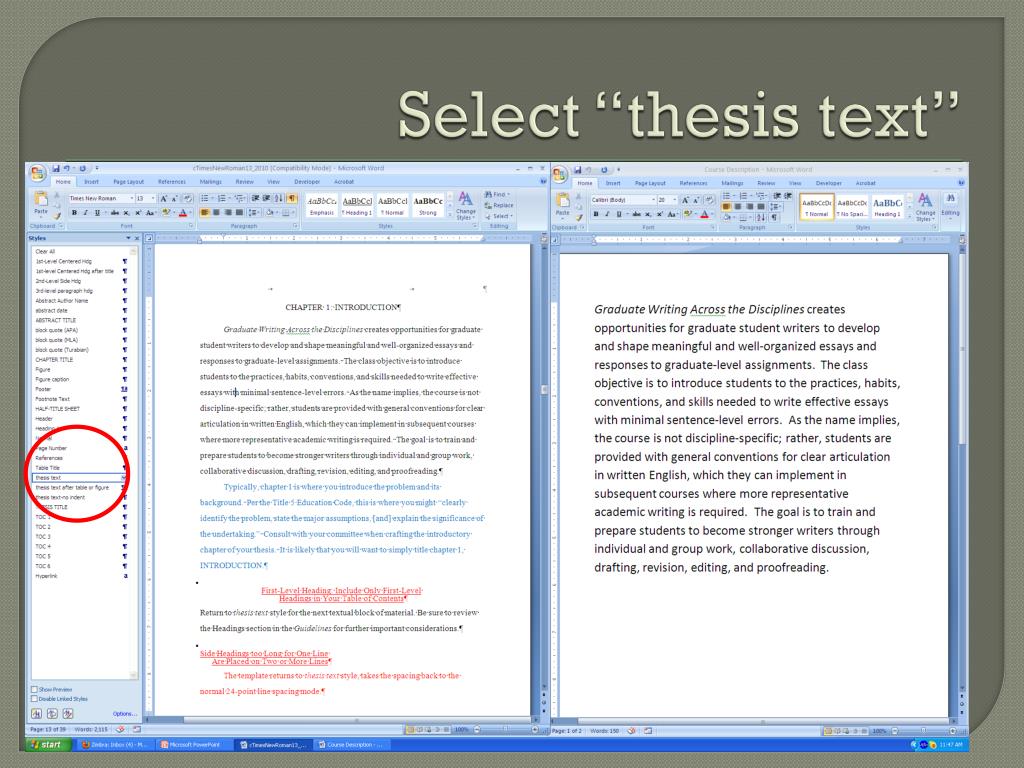
Task: Expand Styles gallery in left Word window
Action: 449,215
